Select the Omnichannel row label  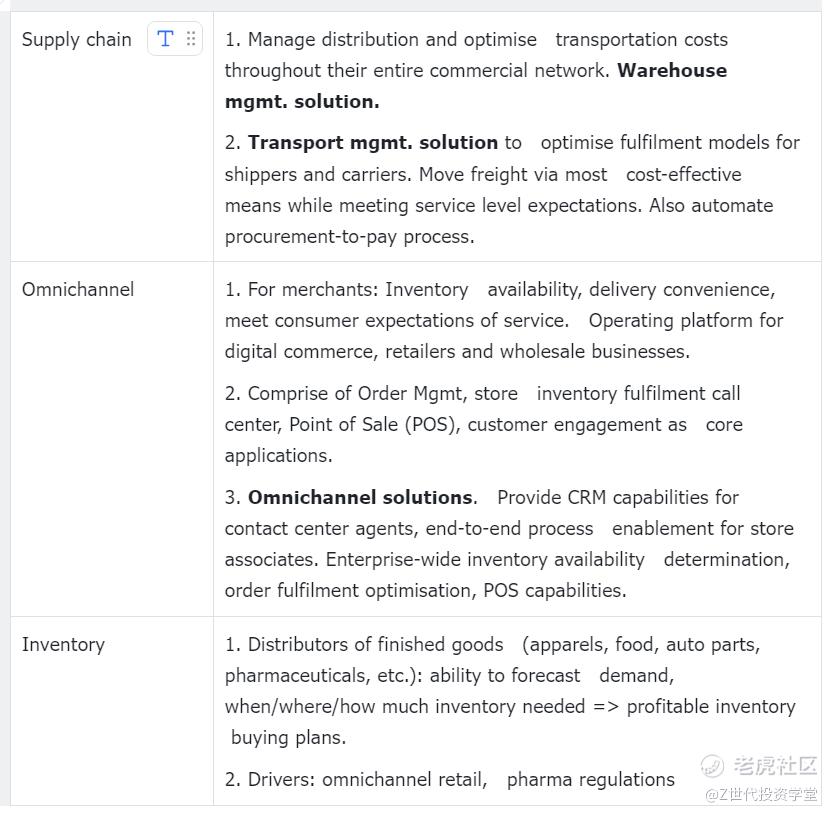[x=78, y=290]
